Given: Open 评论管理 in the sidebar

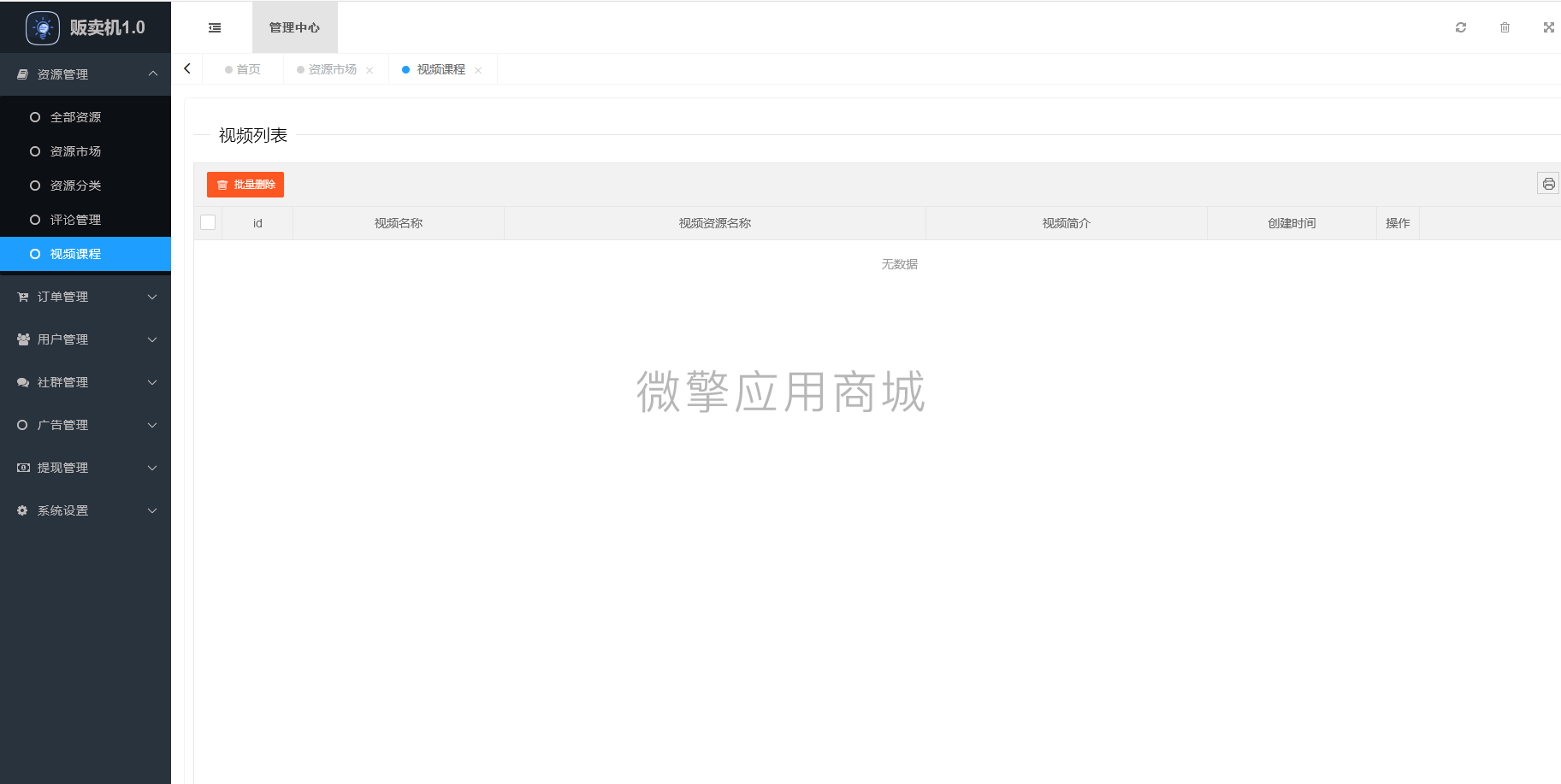Looking at the screenshot, I should tap(86, 220).
